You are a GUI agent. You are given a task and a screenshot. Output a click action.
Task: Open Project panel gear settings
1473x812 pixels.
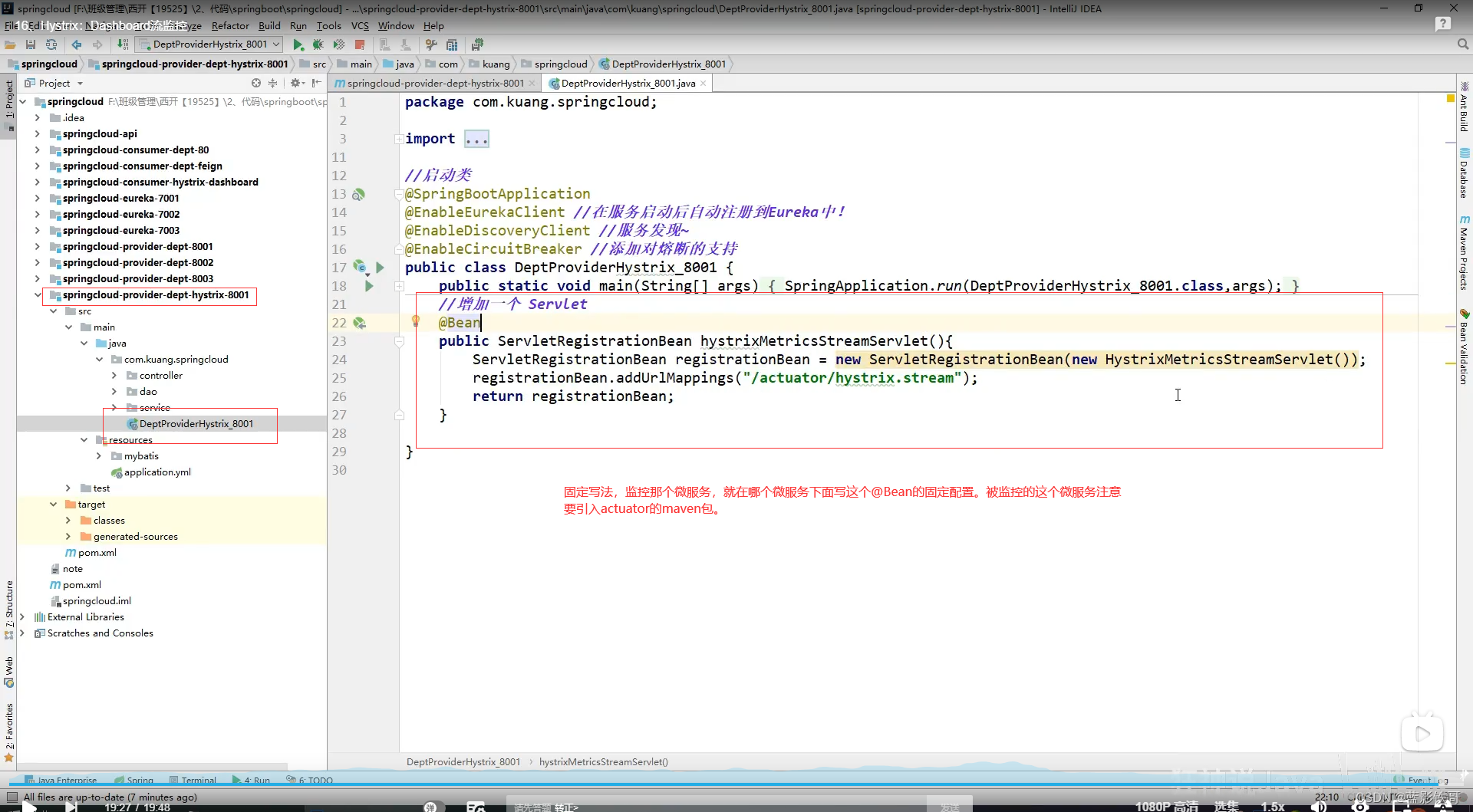click(296, 83)
